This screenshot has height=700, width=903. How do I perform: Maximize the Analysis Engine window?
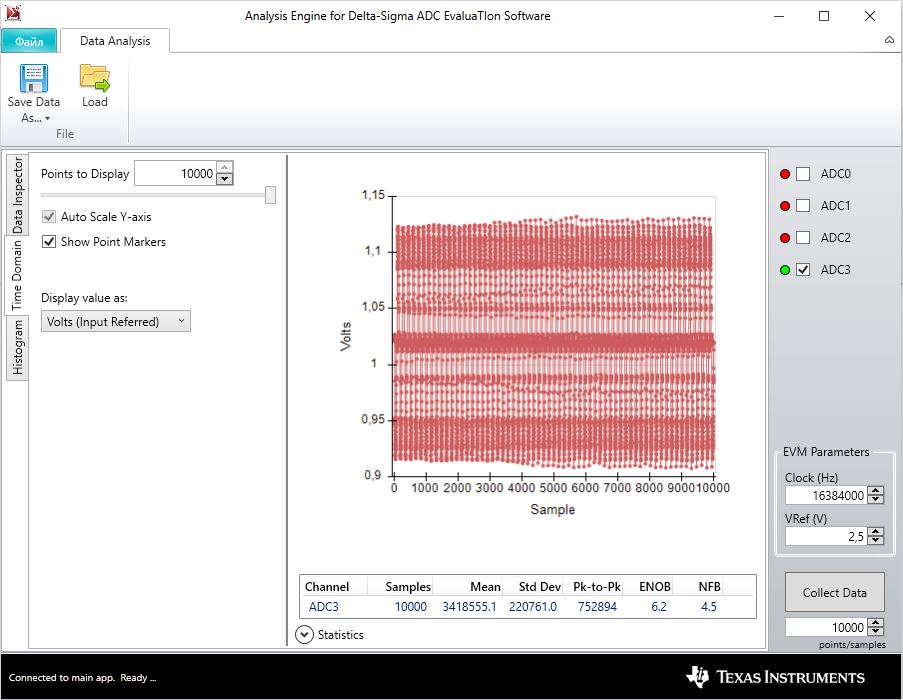click(824, 16)
